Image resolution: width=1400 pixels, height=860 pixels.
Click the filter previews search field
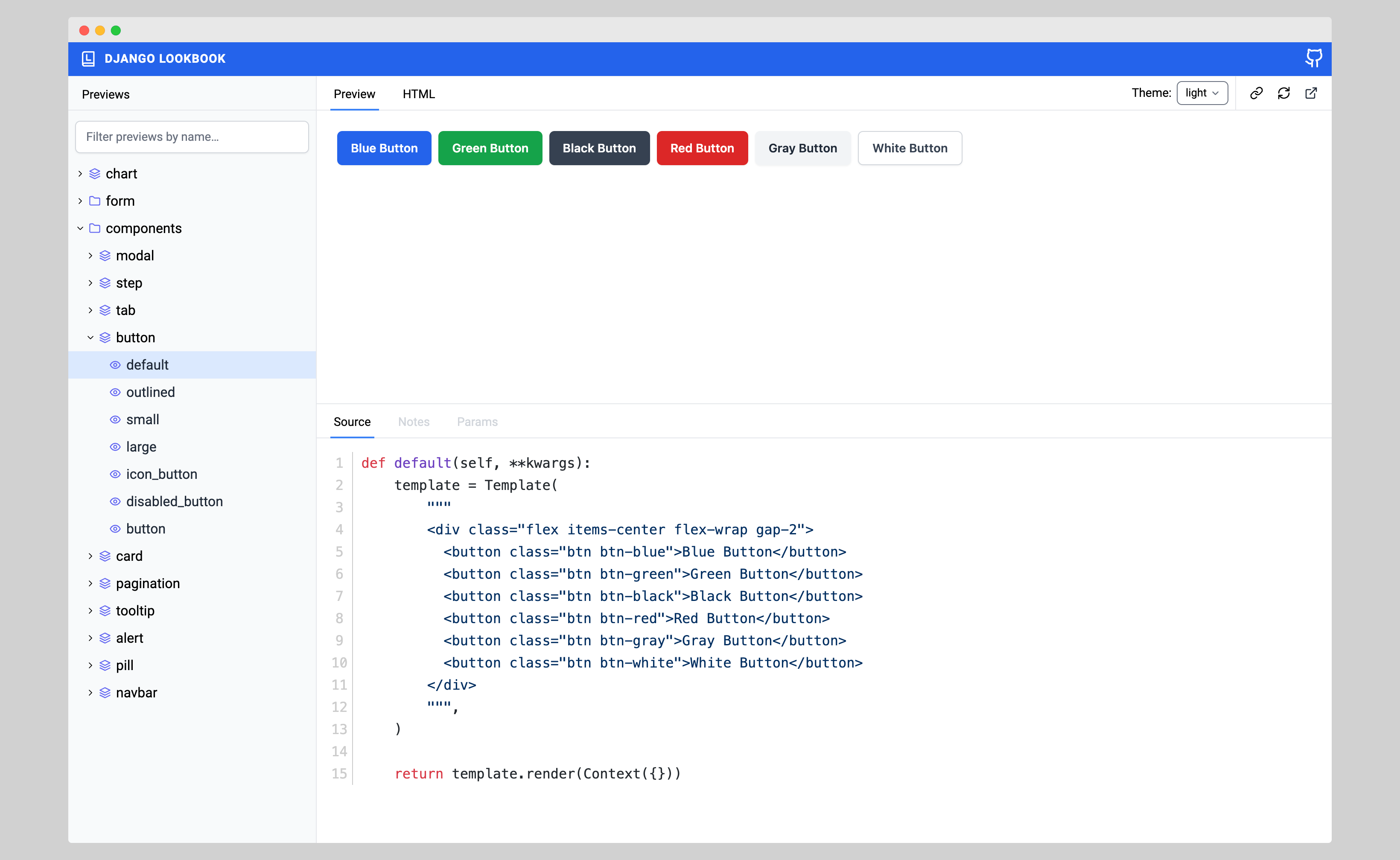pyautogui.click(x=192, y=137)
